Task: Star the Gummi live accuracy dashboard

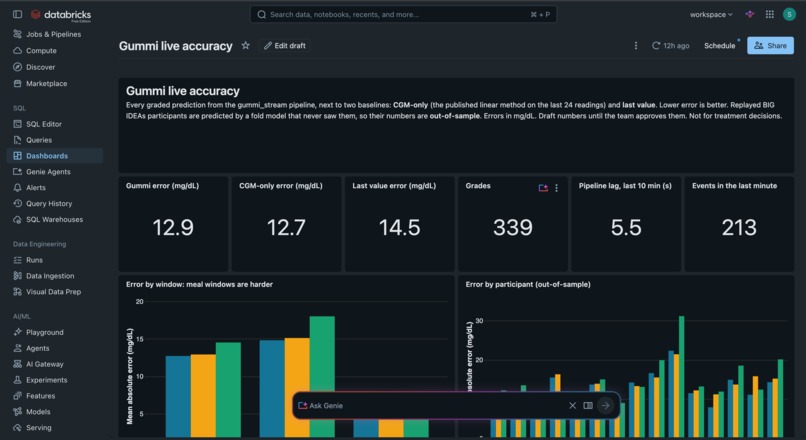Action: [246, 46]
